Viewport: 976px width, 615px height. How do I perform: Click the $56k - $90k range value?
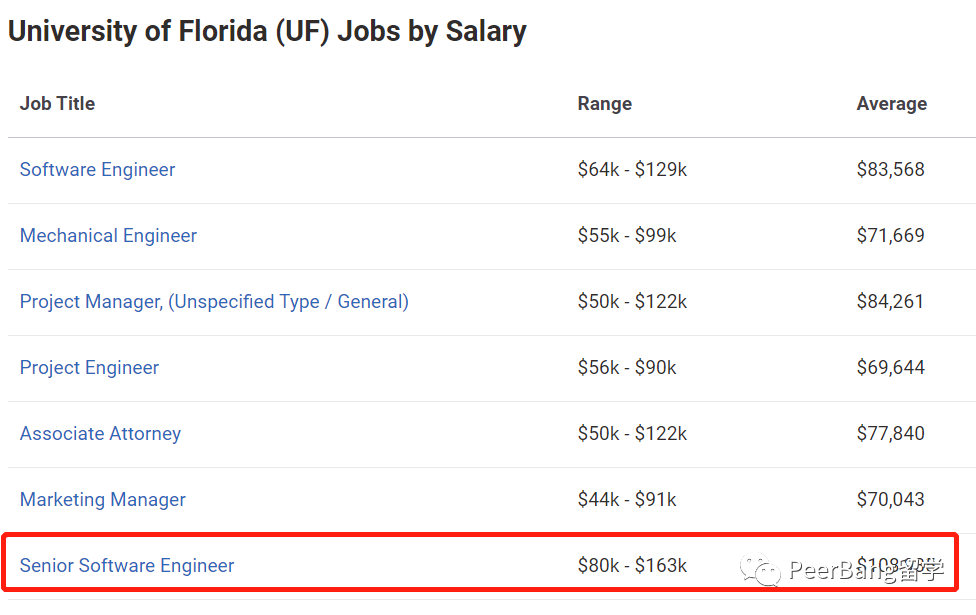(x=626, y=367)
